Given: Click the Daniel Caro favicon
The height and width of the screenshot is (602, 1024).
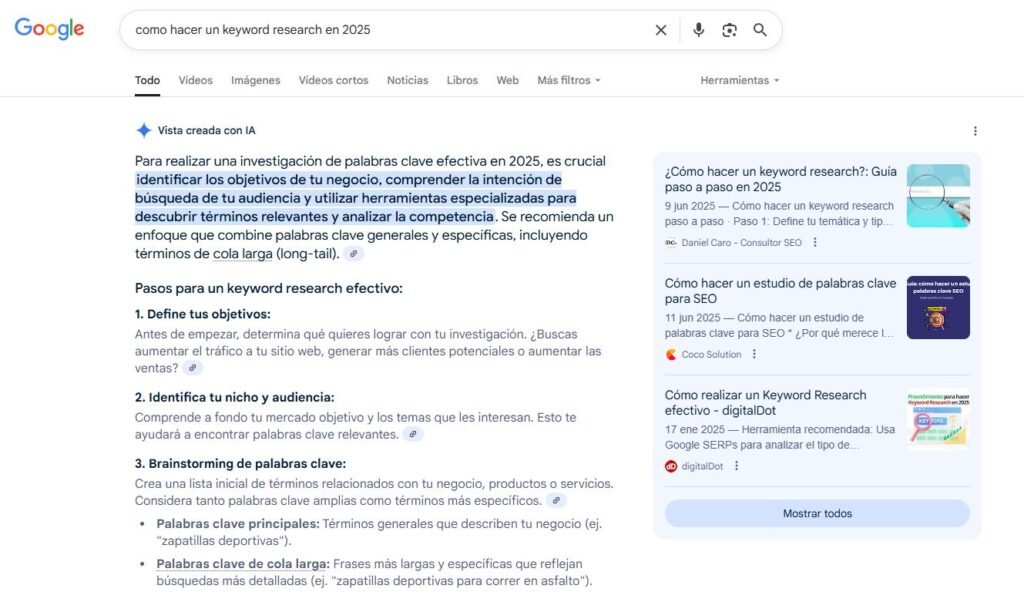Looking at the screenshot, I should 671,243.
